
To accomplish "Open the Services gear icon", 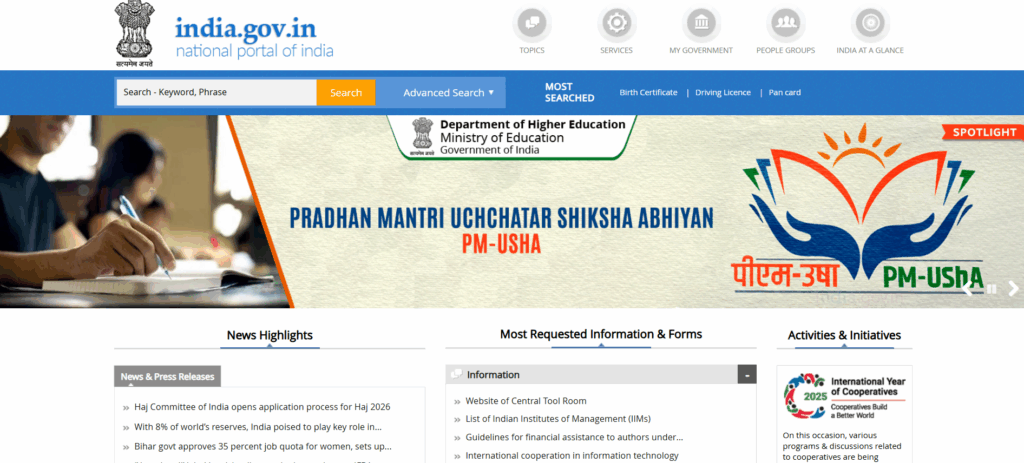I will coord(616,24).
